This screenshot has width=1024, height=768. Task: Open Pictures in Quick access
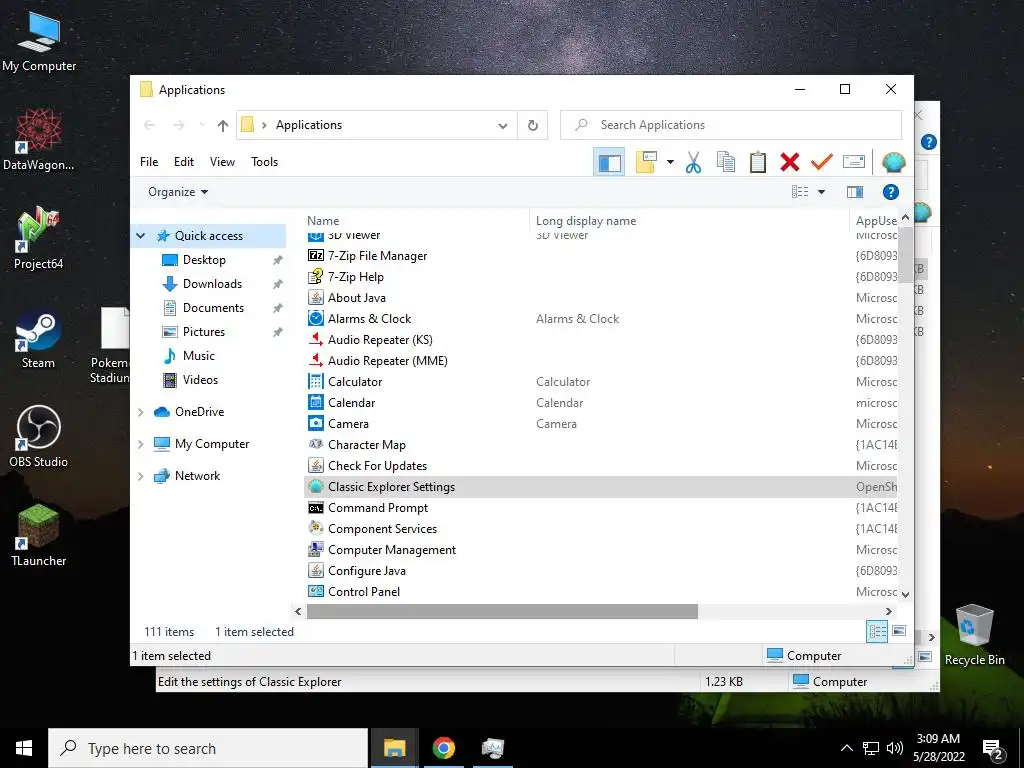[x=203, y=332]
